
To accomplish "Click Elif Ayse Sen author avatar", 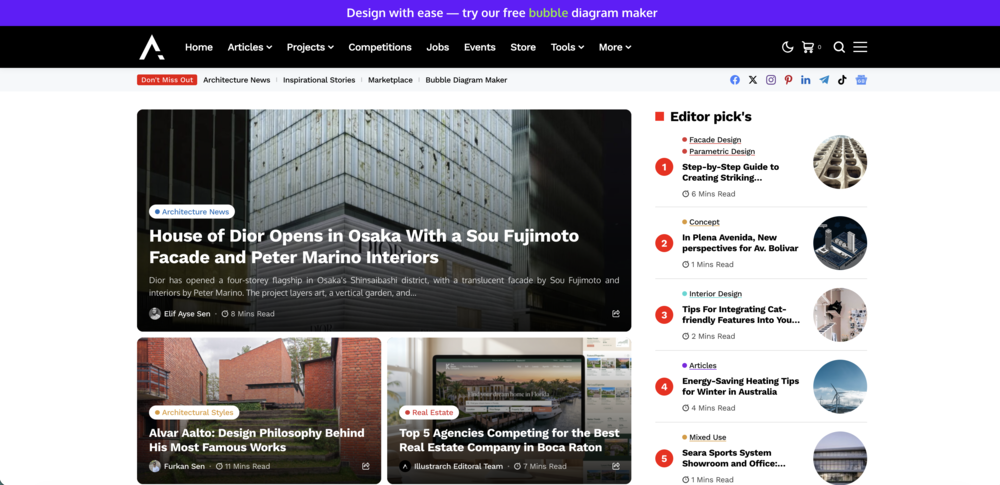I will [x=155, y=313].
